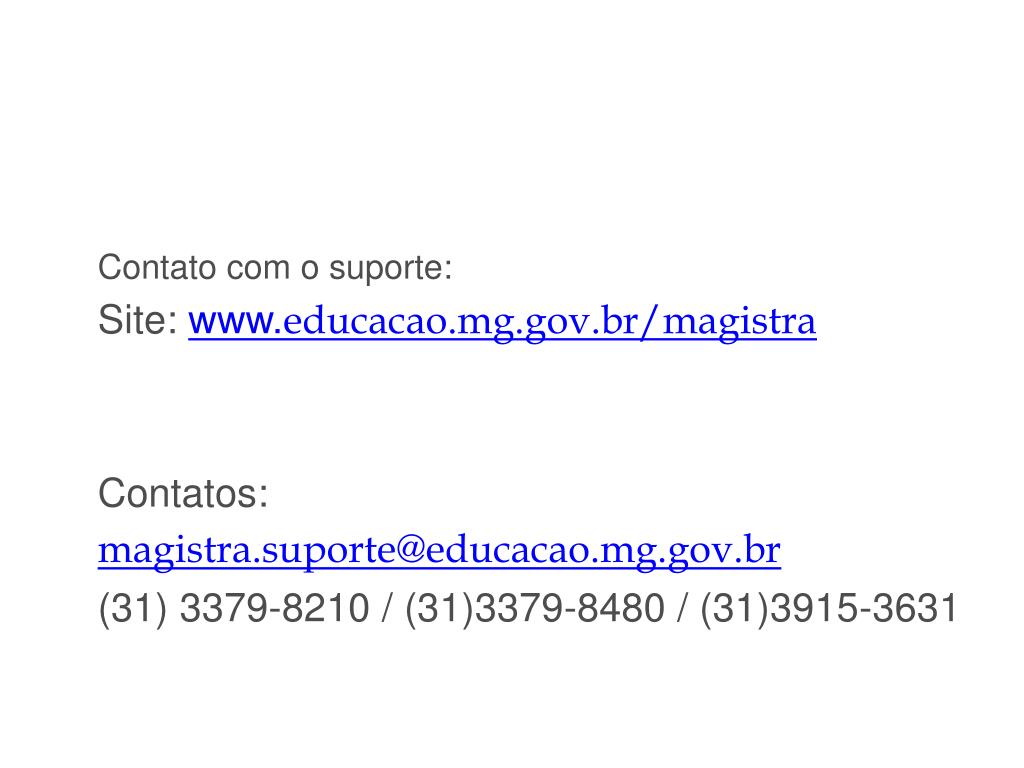Click the word "Contato" in the first line
Screen dimensions: 1024x768
pyautogui.click(x=157, y=268)
